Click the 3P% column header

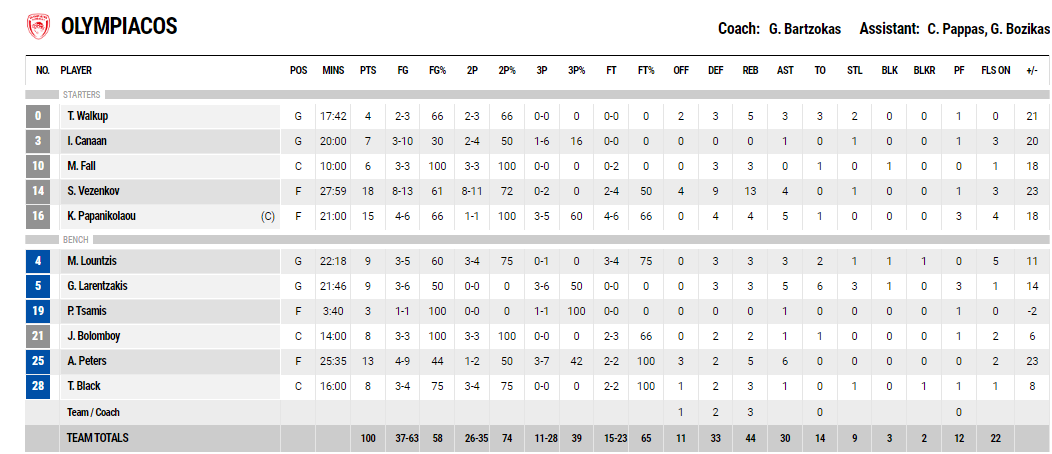[x=576, y=70]
